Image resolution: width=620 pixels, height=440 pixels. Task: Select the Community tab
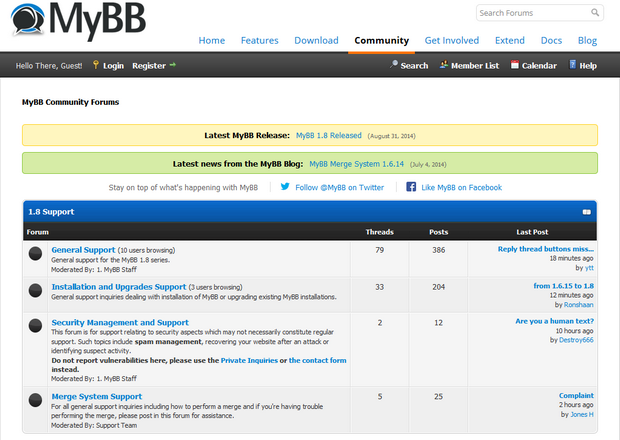[382, 40]
